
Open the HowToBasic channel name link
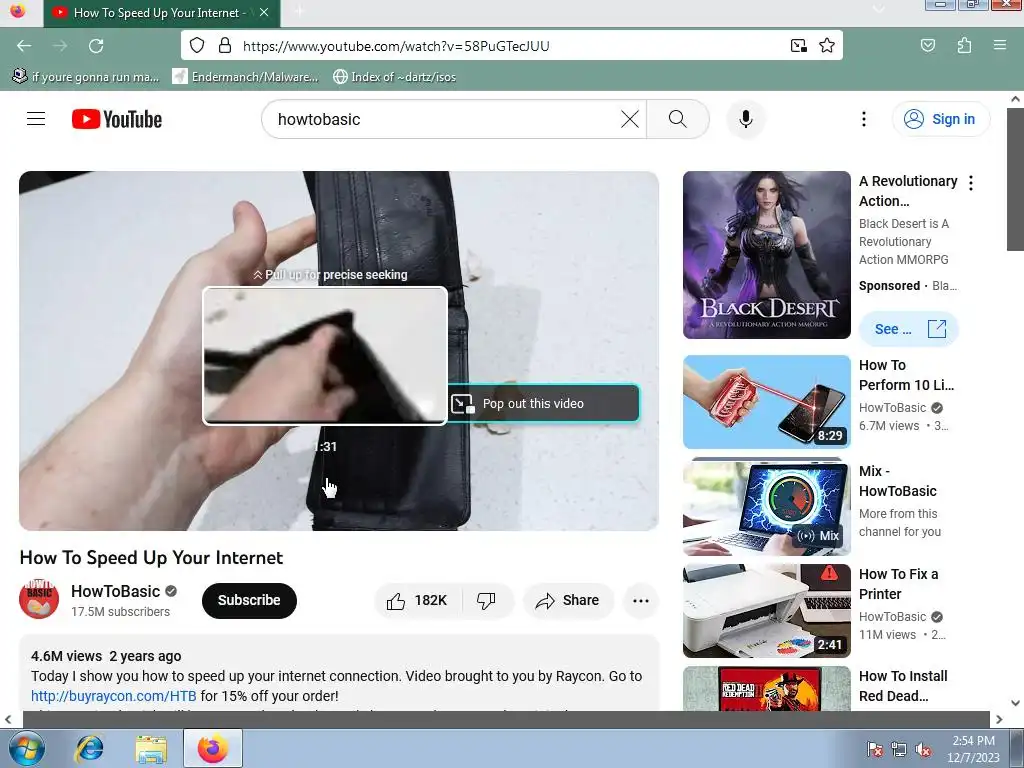click(x=116, y=591)
